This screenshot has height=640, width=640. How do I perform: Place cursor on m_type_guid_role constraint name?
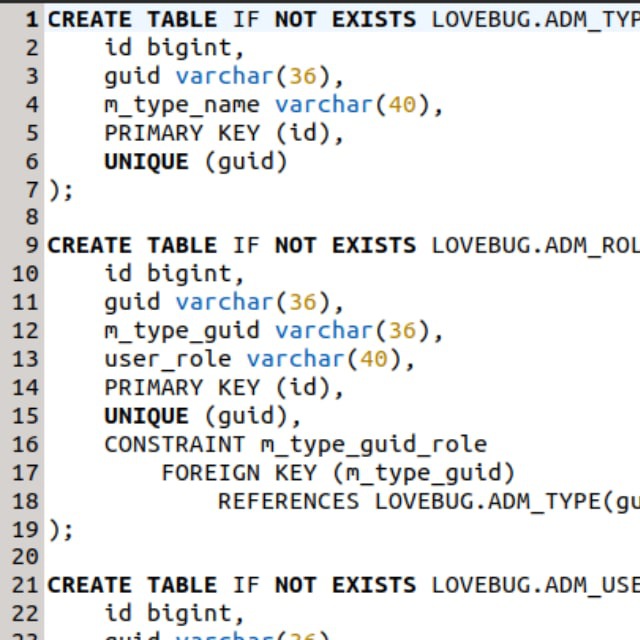coord(374,445)
